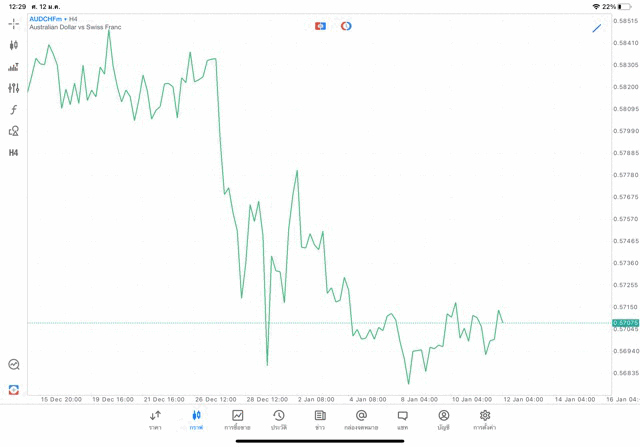The image size is (640, 447).
Task: Open the แชท (Chat) tab
Action: click(x=402, y=420)
